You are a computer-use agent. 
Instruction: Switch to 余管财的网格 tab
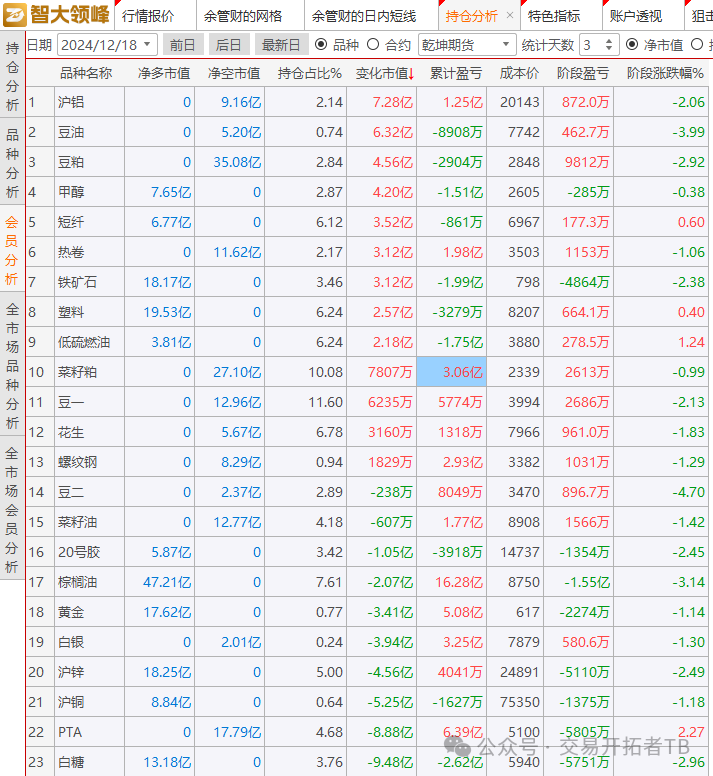tap(243, 16)
